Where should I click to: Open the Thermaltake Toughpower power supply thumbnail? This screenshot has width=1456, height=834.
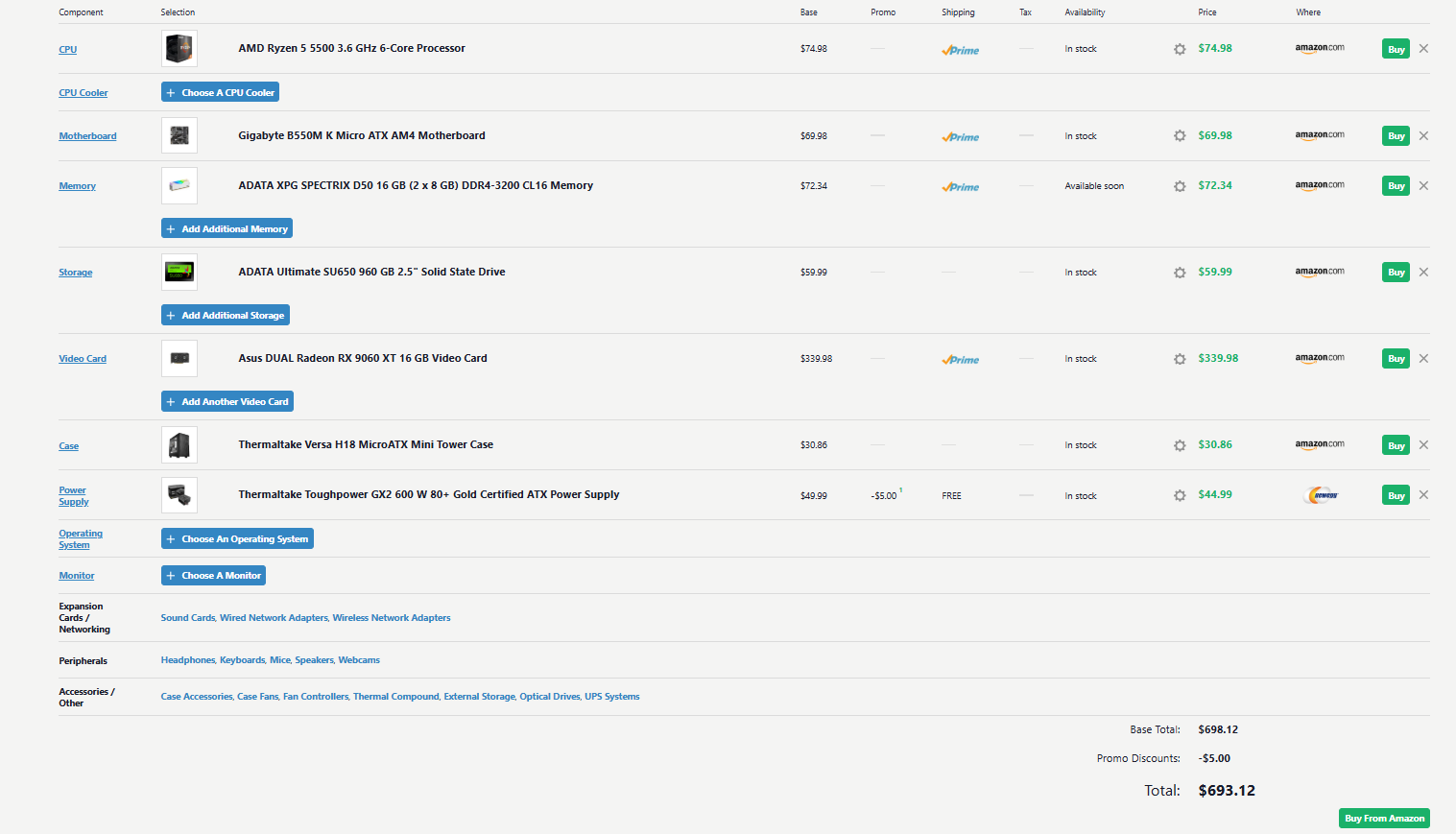pyautogui.click(x=179, y=495)
